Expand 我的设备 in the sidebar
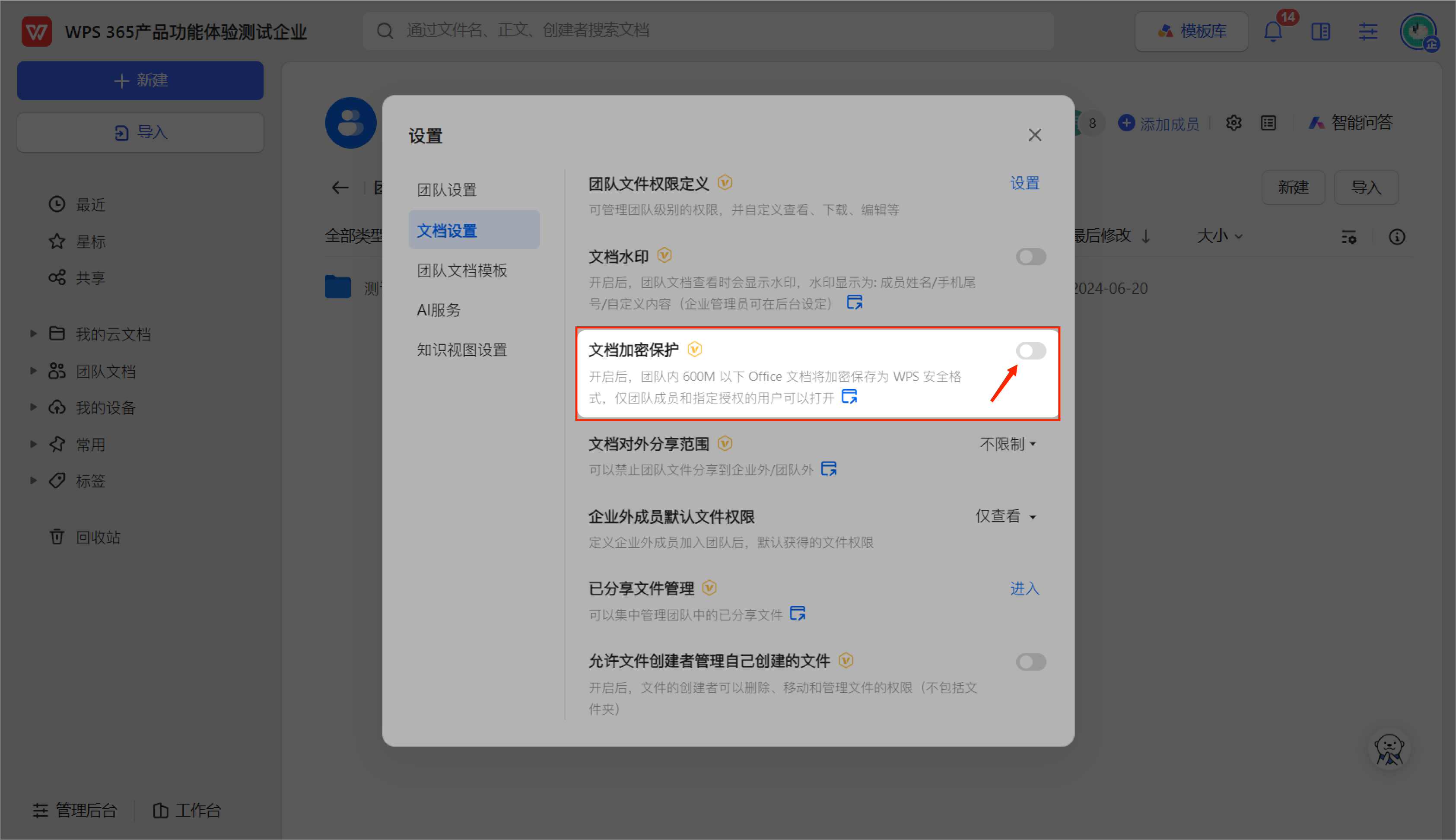The height and width of the screenshot is (840, 1456). pos(33,407)
